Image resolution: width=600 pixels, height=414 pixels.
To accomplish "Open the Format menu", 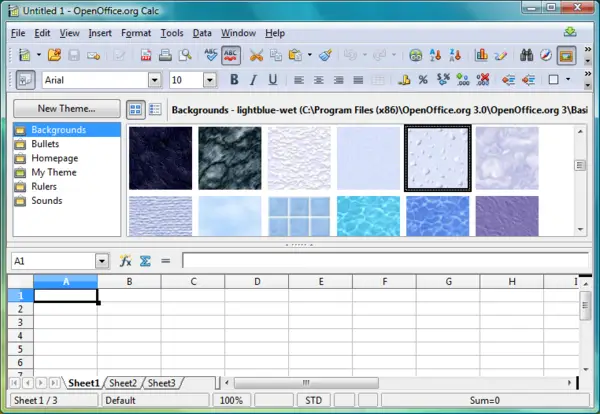I will (x=135, y=33).
